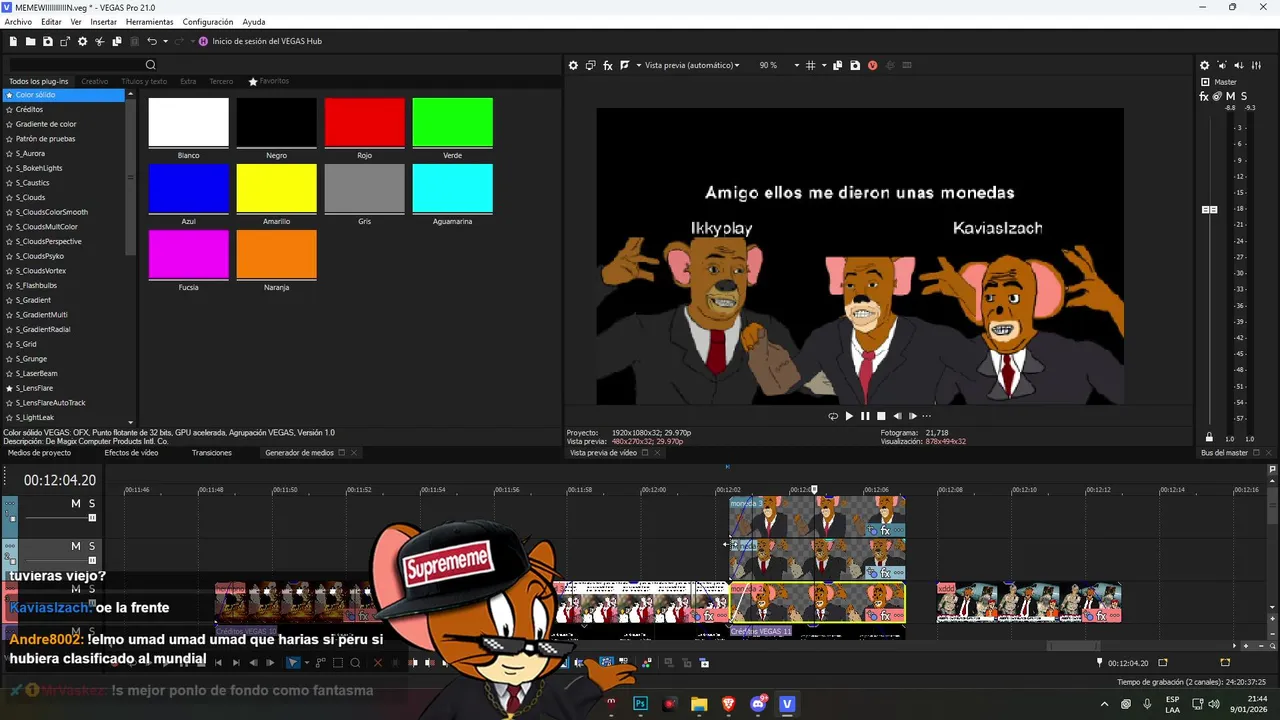1280x720 pixels.
Task: Open Photoshop from the taskbar
Action: coord(641,704)
